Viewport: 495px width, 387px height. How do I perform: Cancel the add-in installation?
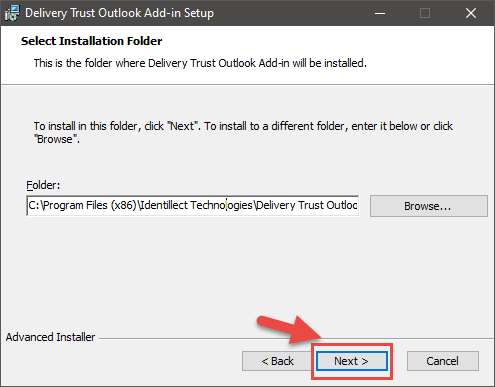(x=443, y=361)
